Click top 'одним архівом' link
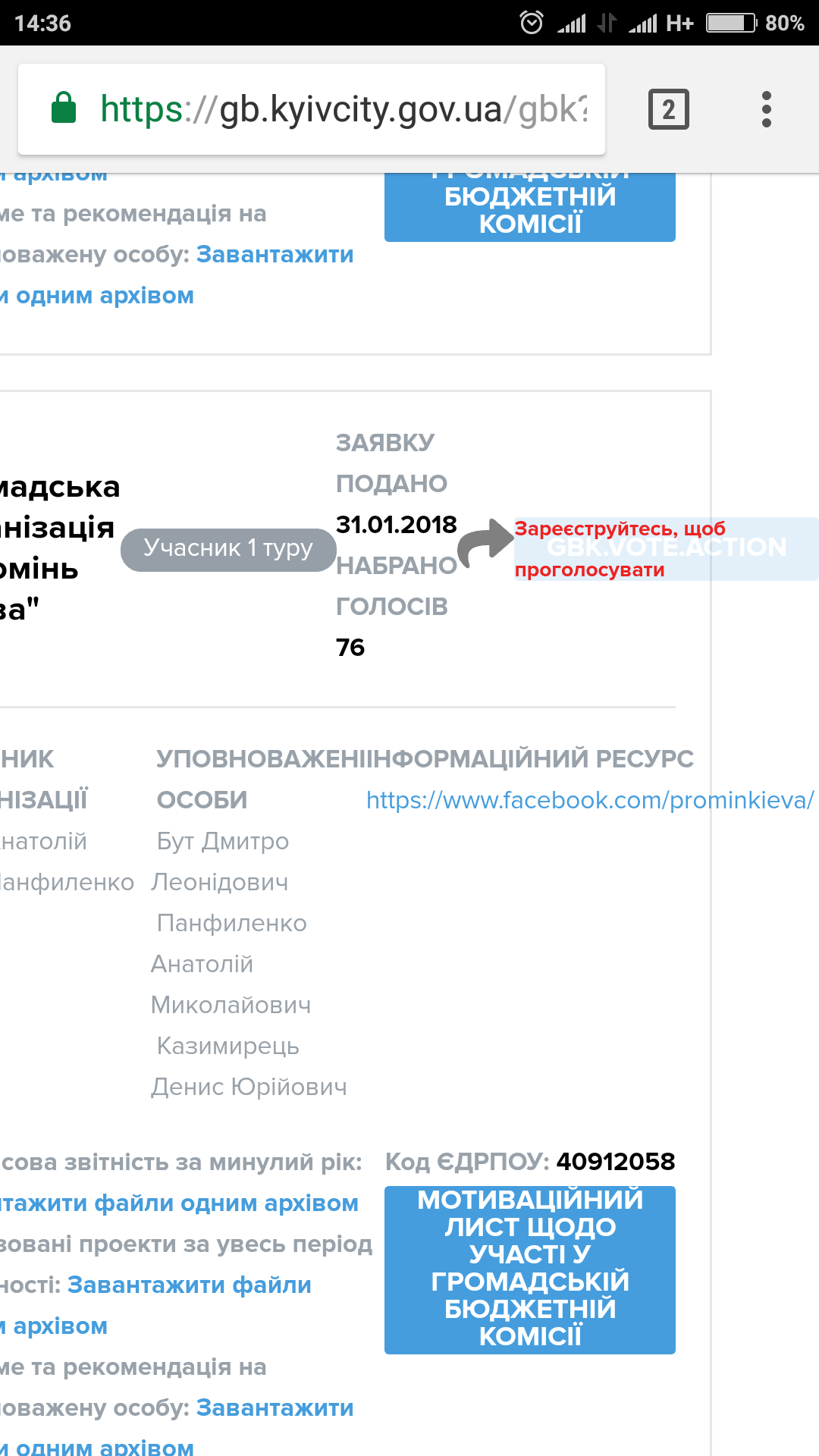The width and height of the screenshot is (819, 1456). pos(104,296)
